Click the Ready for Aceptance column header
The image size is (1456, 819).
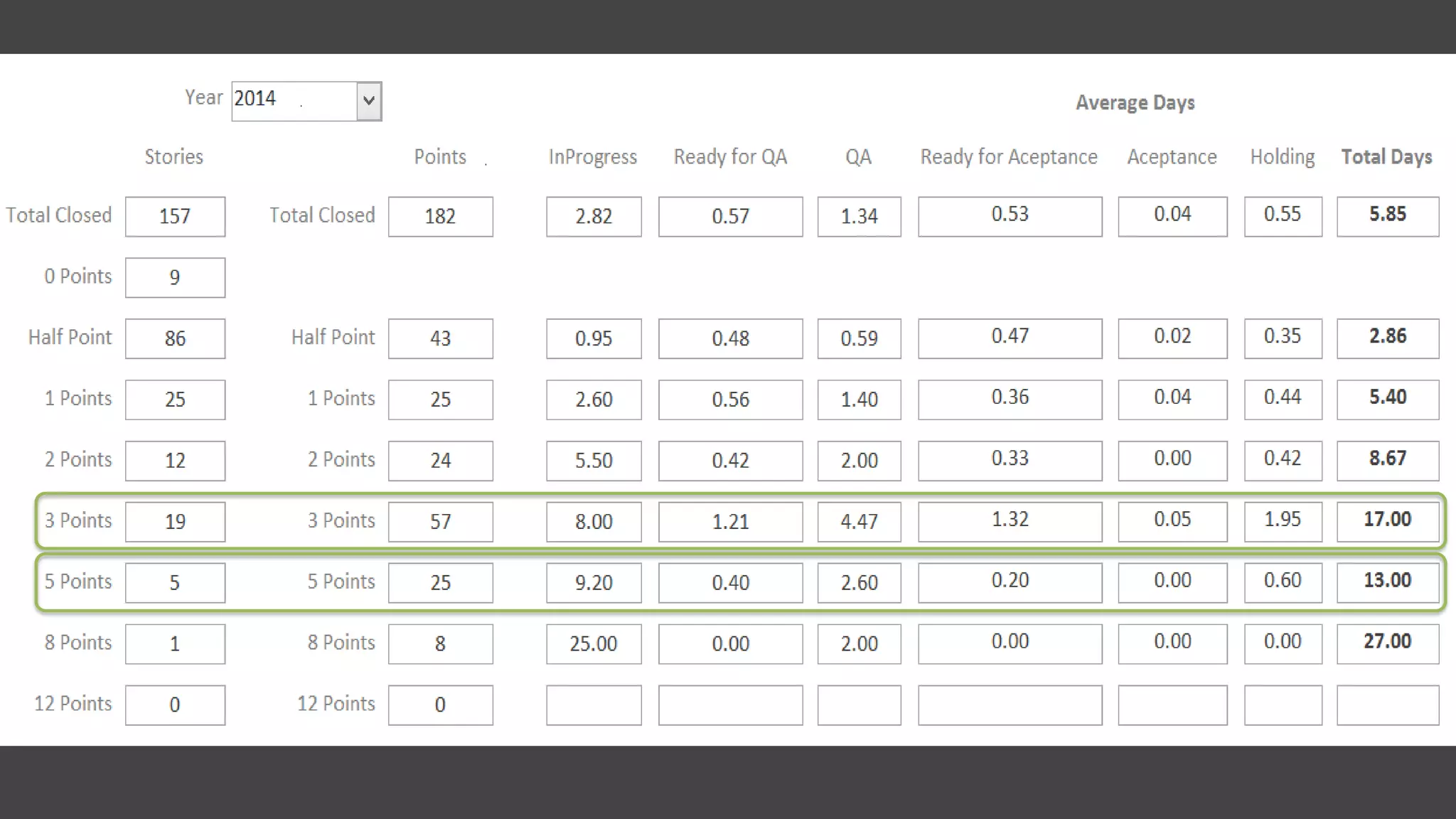(1009, 156)
